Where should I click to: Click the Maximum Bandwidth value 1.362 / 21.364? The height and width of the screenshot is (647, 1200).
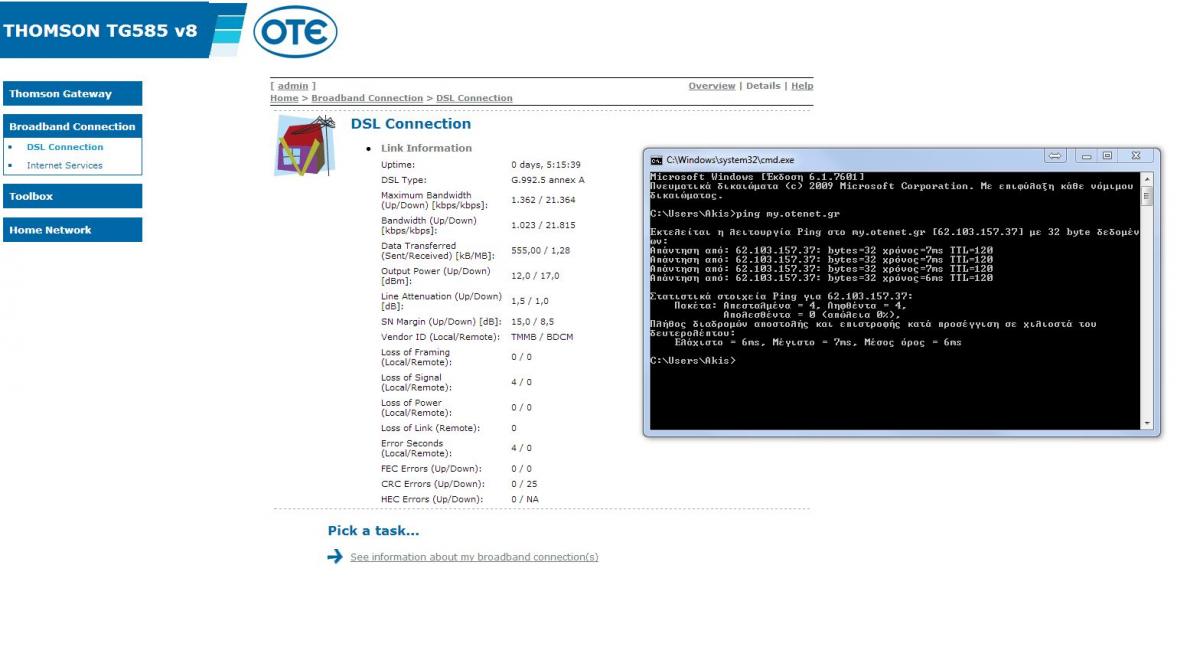(x=543, y=200)
